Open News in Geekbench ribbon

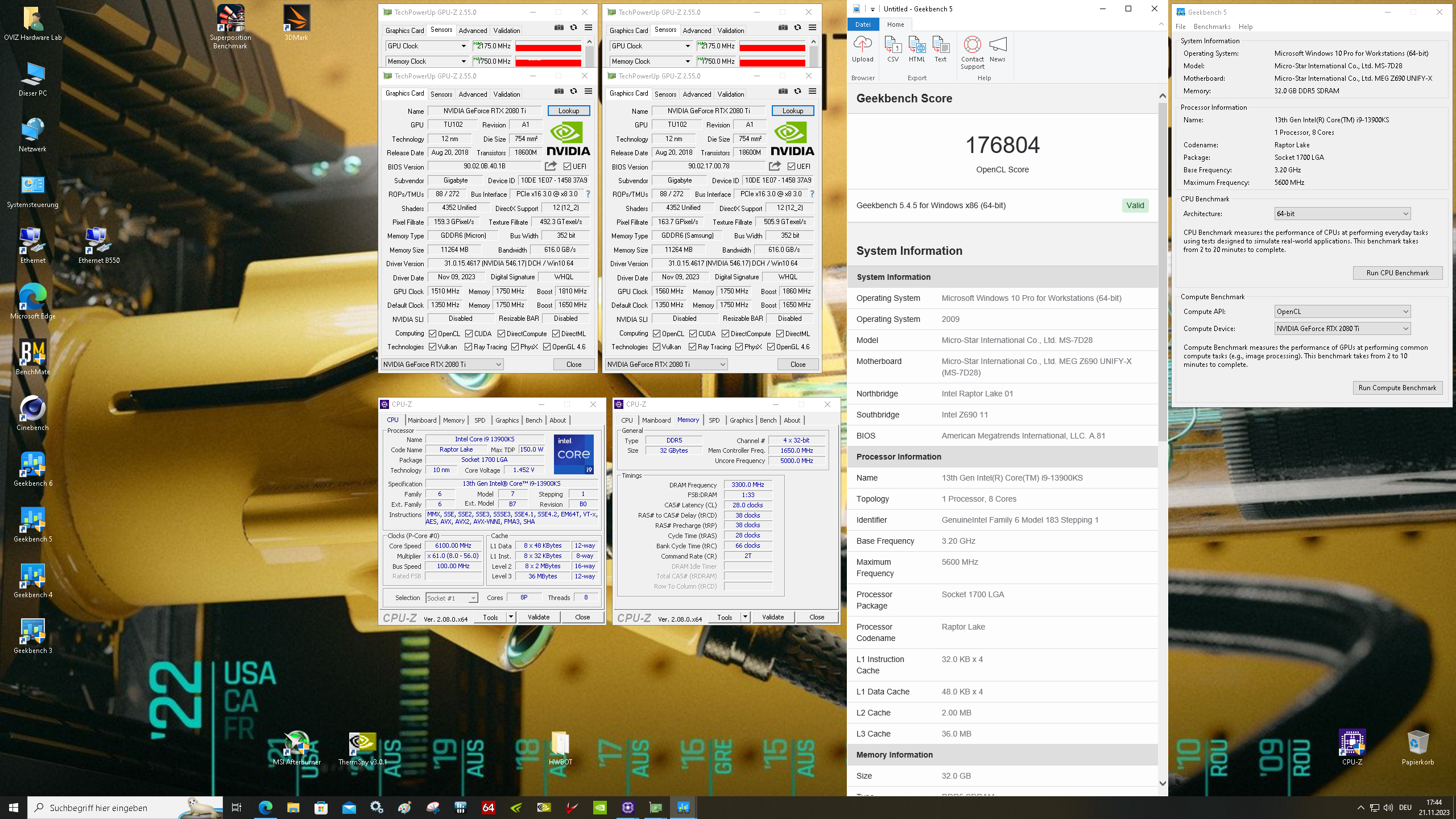pyautogui.click(x=998, y=49)
